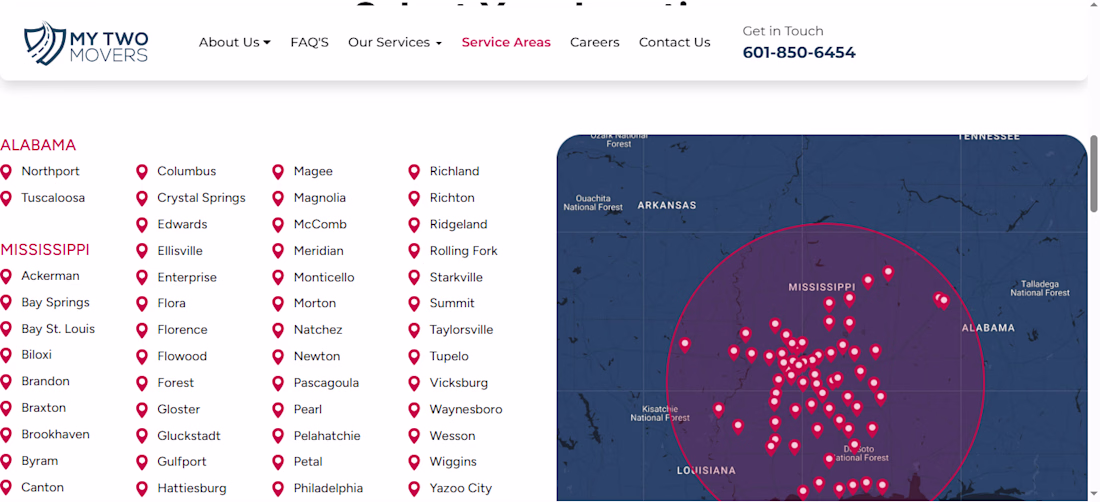Select the Petal location
This screenshot has height=502, width=1100.
(x=308, y=461)
